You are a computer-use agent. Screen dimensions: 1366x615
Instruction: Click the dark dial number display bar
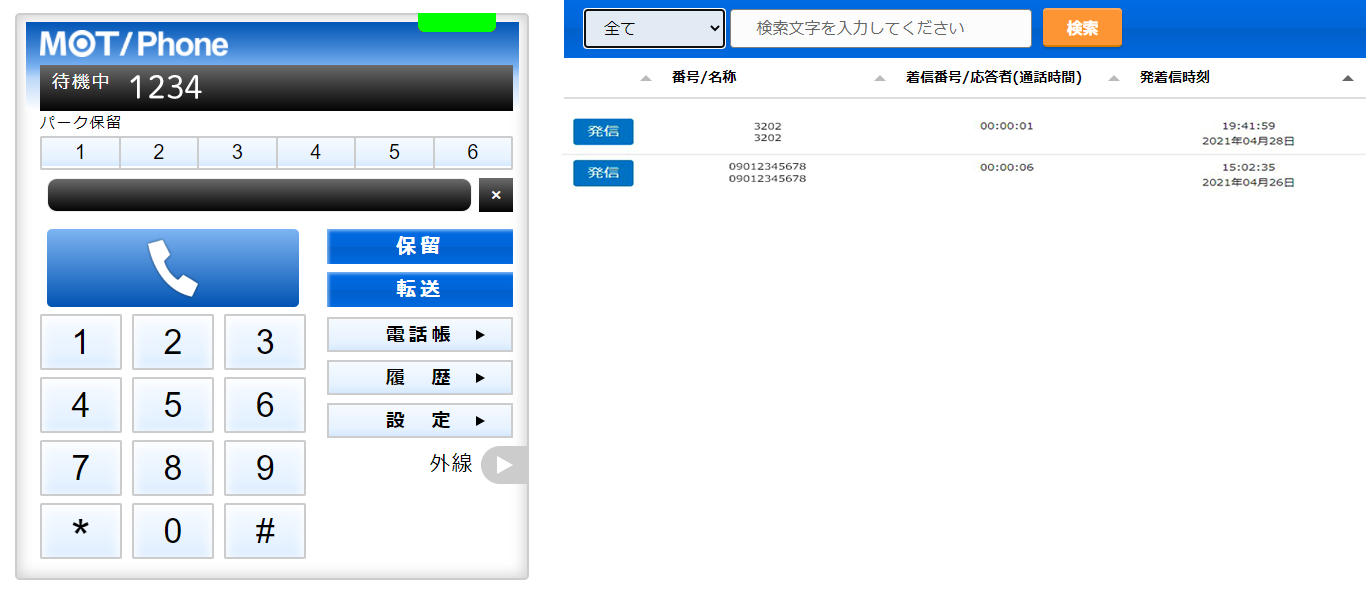pyautogui.click(x=259, y=195)
